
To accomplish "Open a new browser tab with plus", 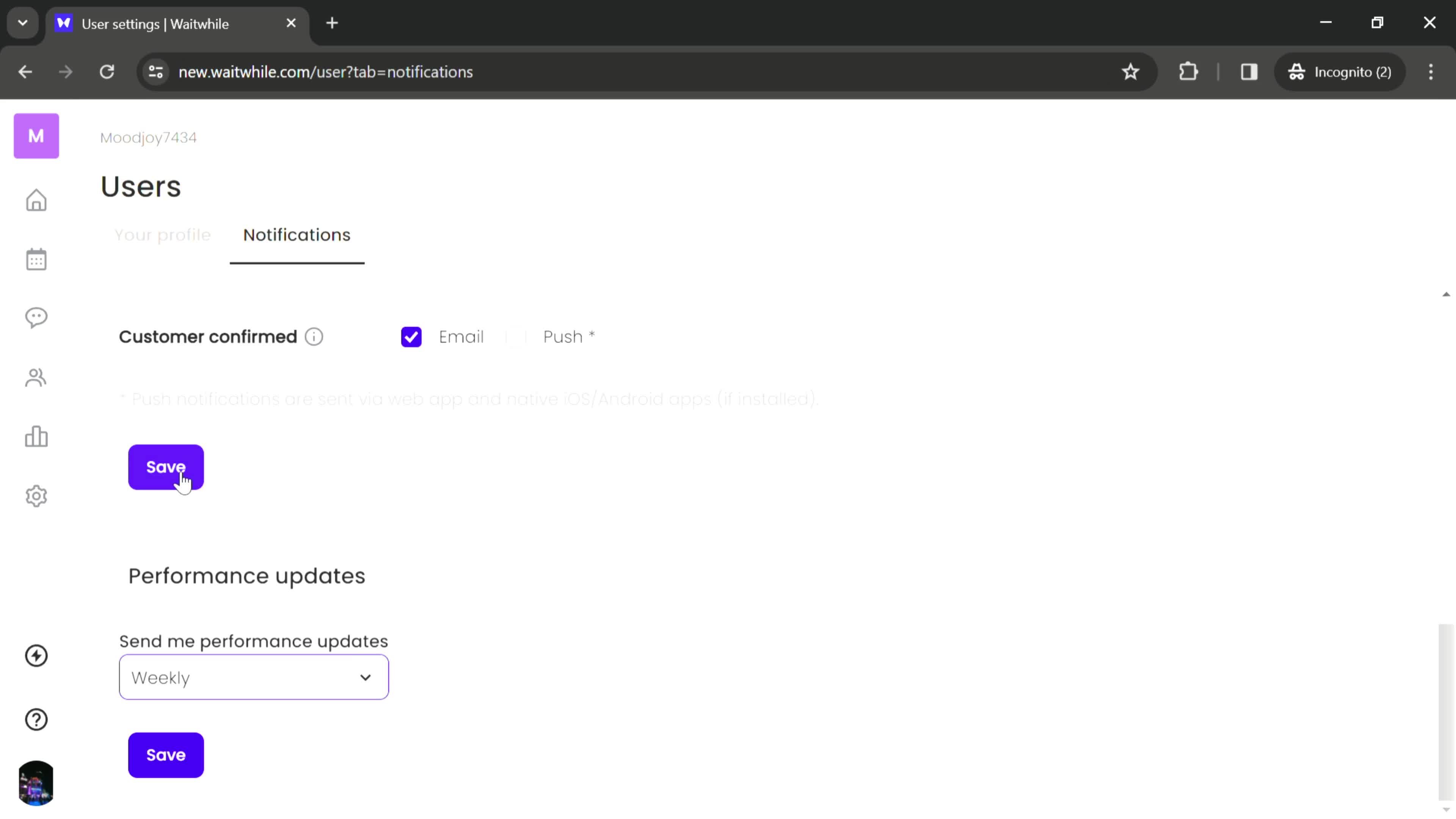I will 333,23.
